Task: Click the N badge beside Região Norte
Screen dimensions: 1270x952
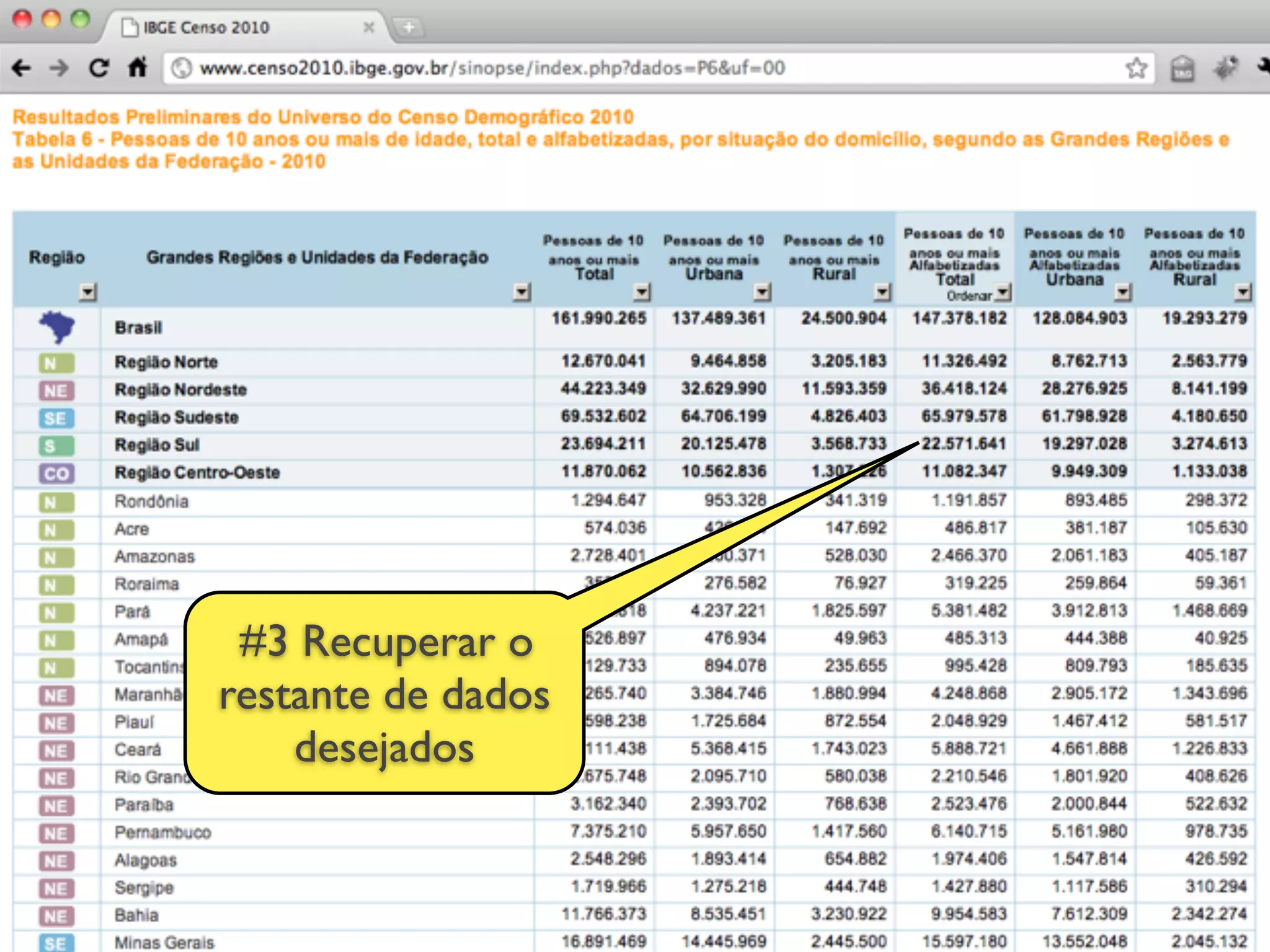Action: (56, 363)
